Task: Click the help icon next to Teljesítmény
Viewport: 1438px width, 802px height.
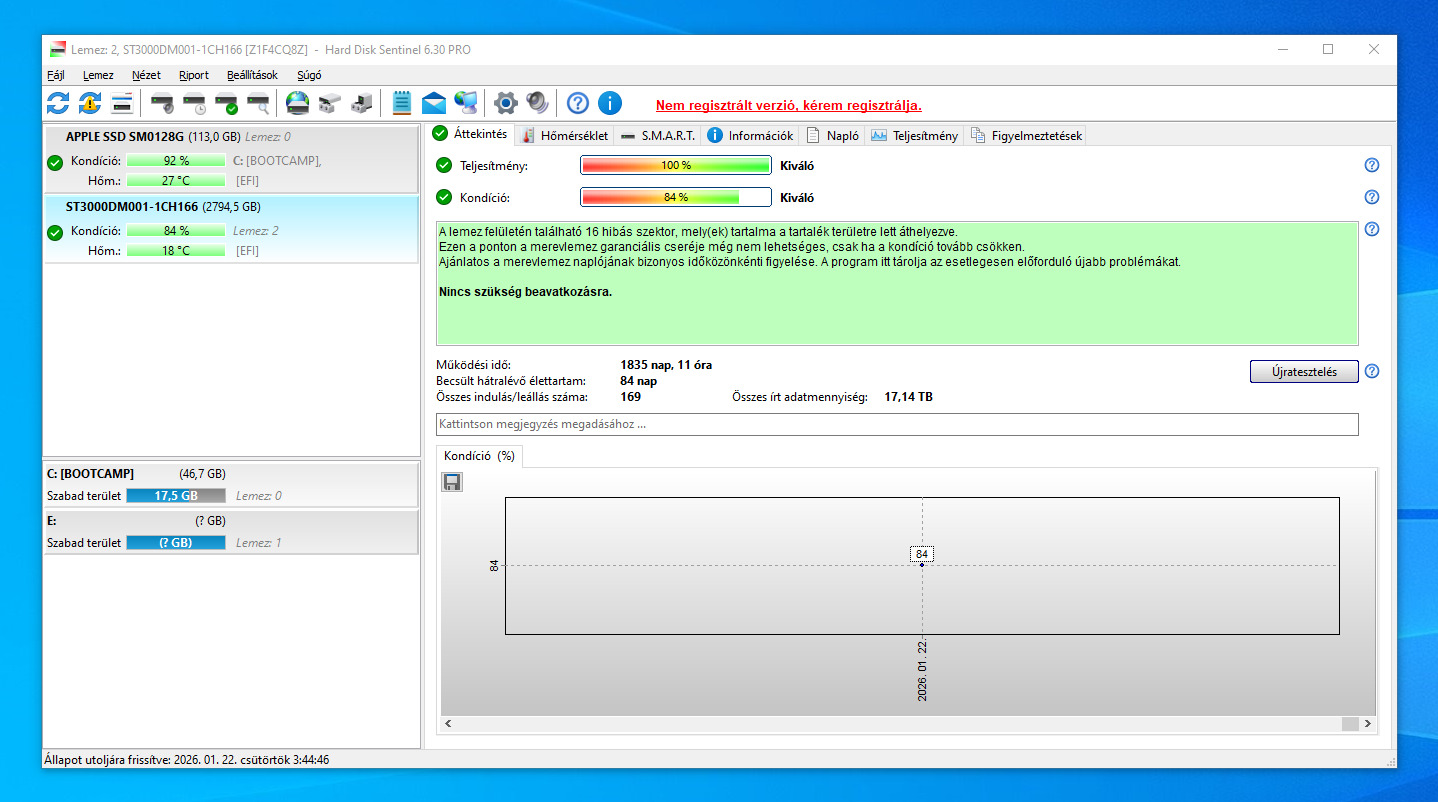Action: pyautogui.click(x=1372, y=166)
